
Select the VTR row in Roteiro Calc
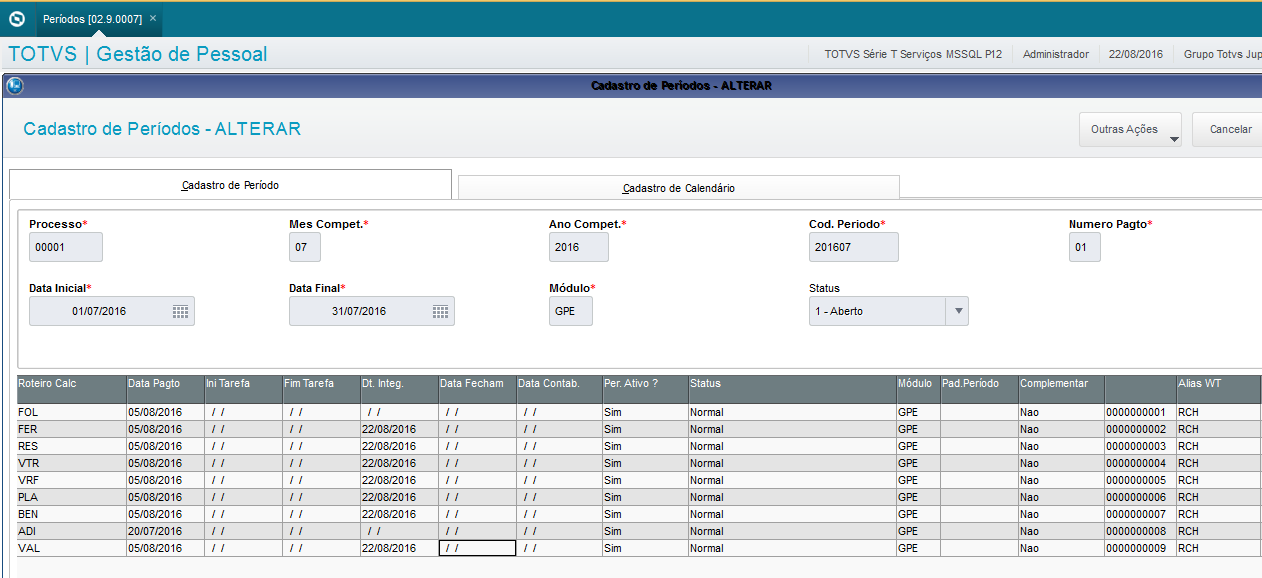point(72,463)
